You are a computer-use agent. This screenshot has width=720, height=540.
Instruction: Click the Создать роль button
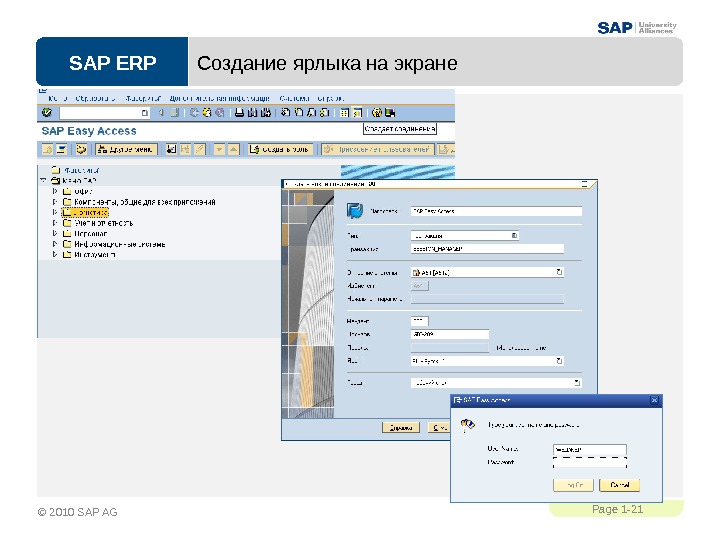point(281,149)
